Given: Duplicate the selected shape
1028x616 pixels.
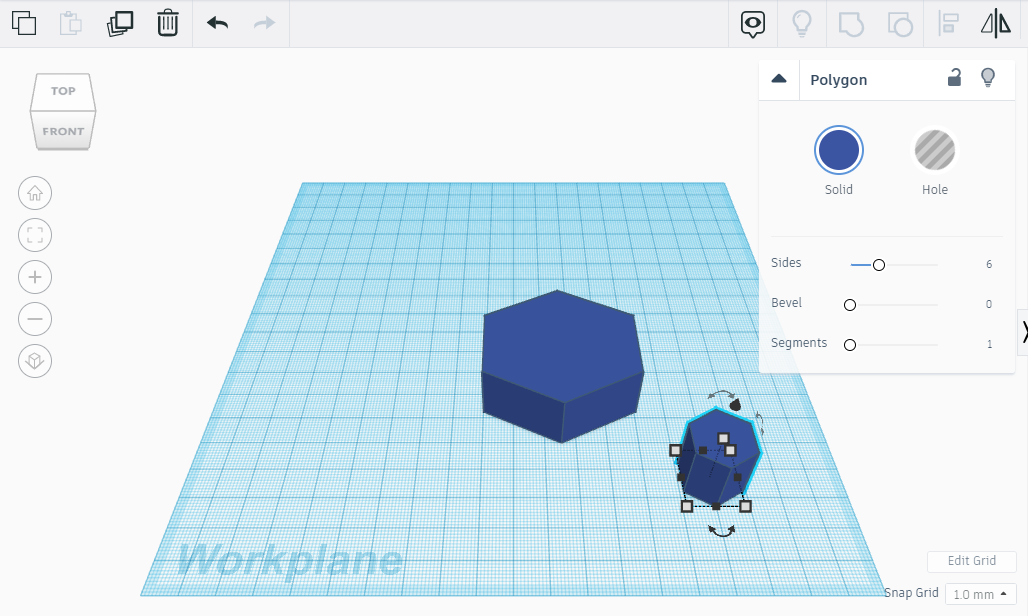Looking at the screenshot, I should [x=119, y=23].
